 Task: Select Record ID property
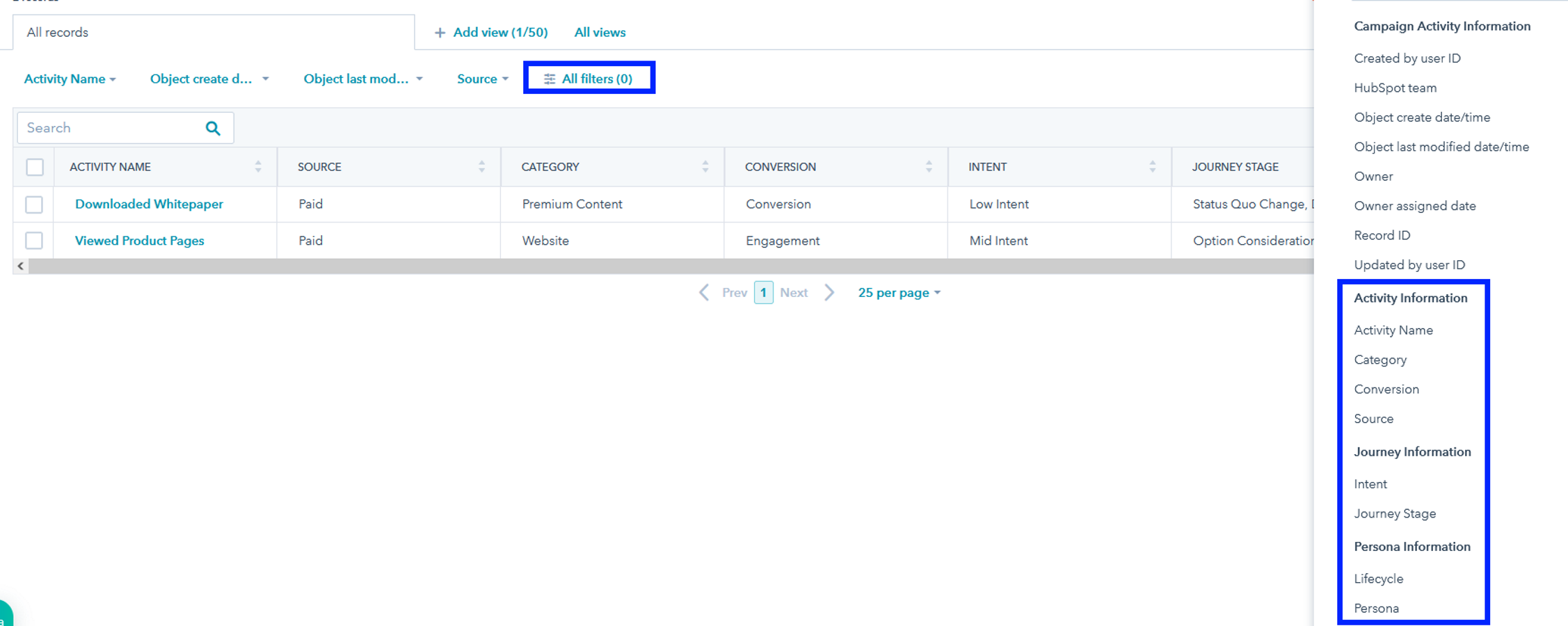(x=1382, y=236)
